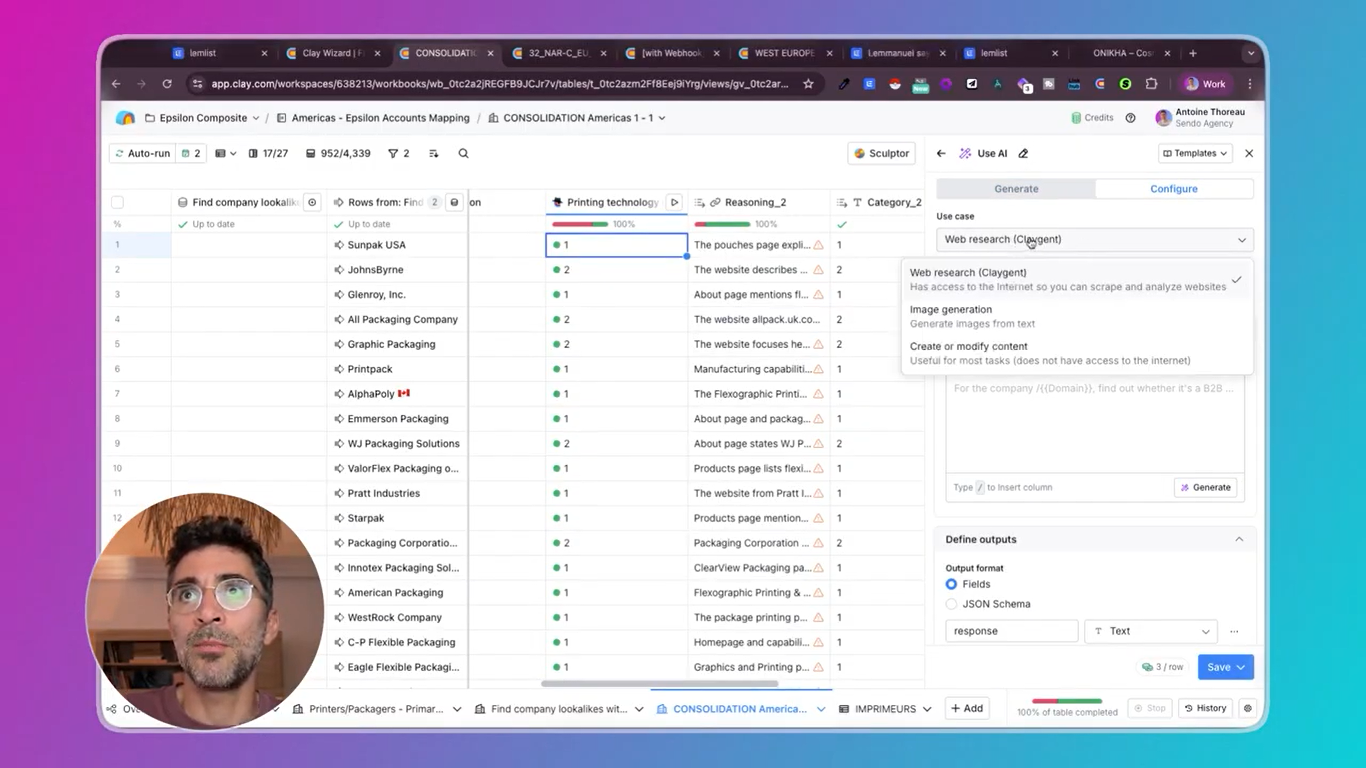Click the WestRock Company cell
This screenshot has height=768, width=1366.
pos(398,618)
